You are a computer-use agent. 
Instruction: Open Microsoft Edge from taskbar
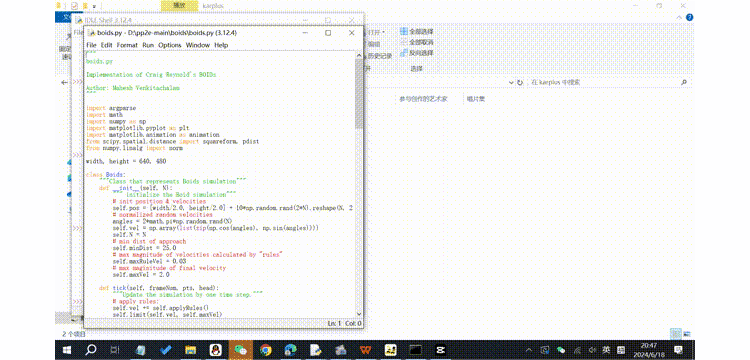(290, 350)
